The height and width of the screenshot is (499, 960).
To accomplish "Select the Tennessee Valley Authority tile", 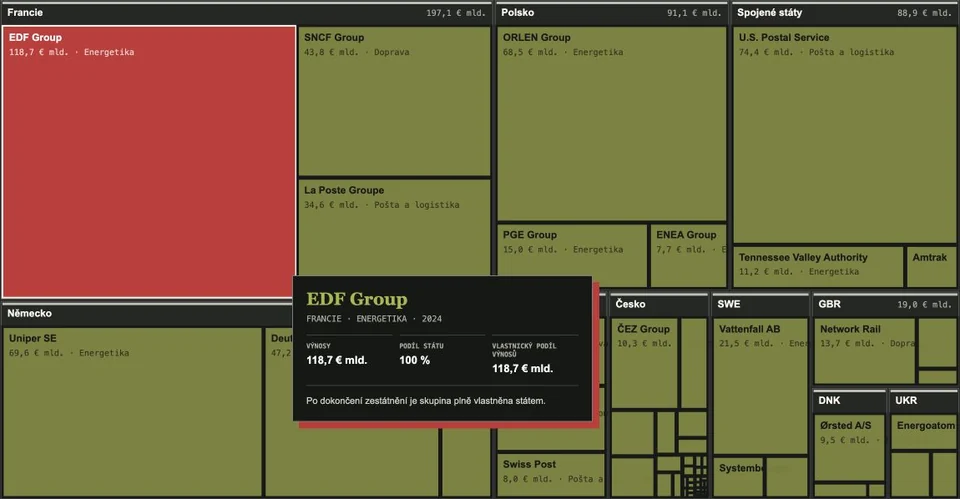I will click(x=818, y=267).
